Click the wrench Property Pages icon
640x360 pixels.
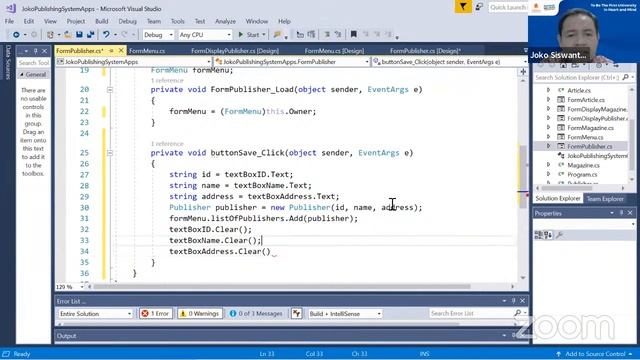pos(560,235)
